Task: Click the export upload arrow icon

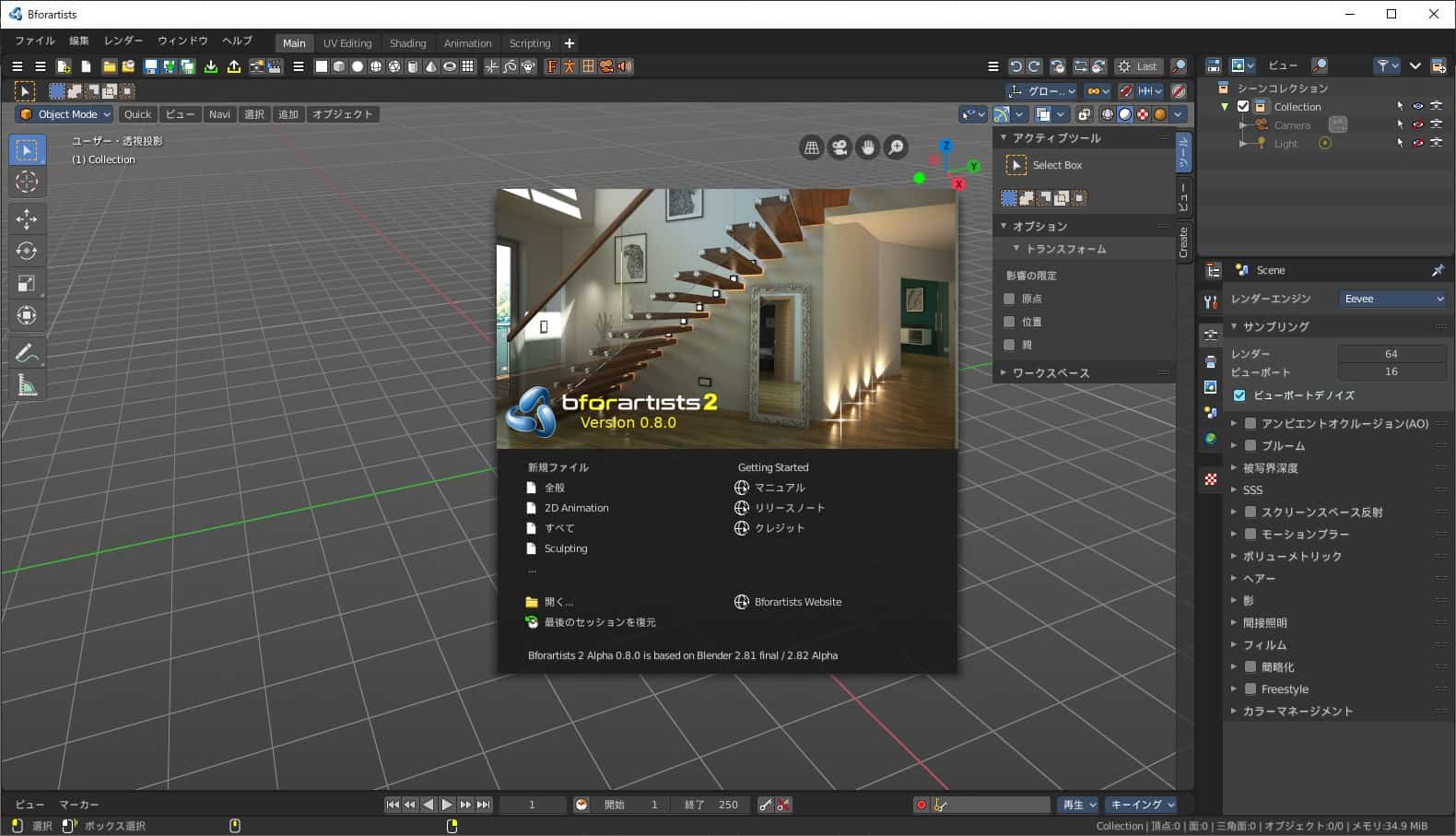Action: (x=233, y=66)
